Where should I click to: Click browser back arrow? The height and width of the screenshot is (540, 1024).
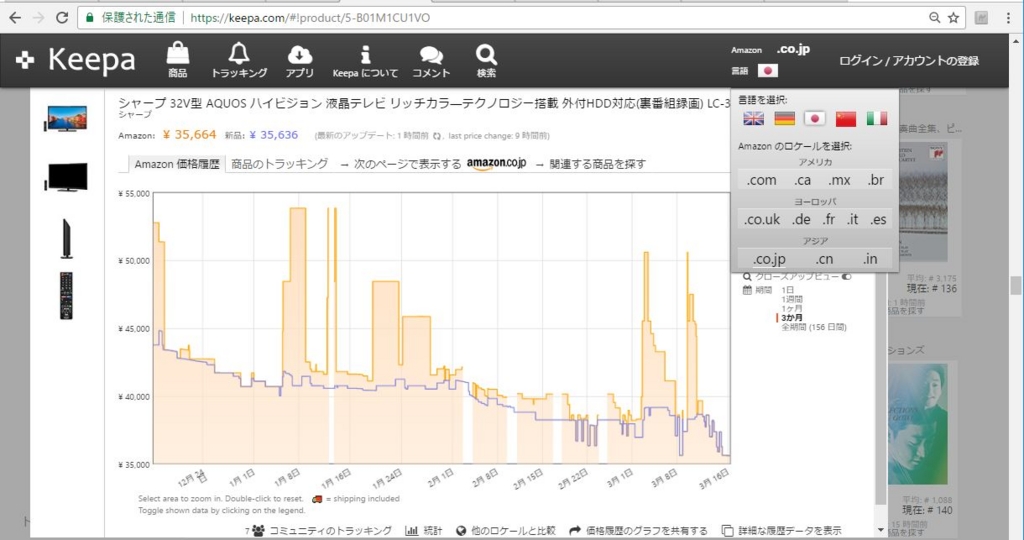[15, 18]
